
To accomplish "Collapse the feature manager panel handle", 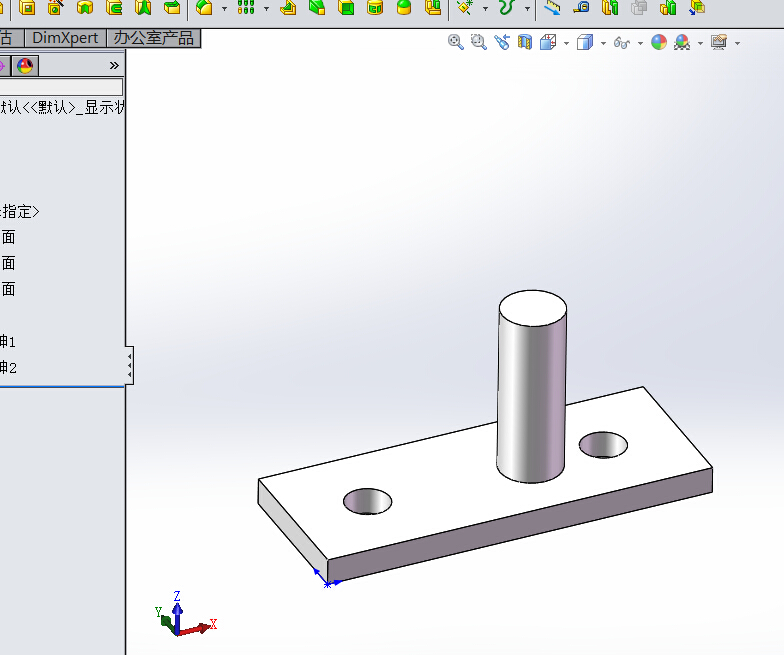I will point(130,365).
